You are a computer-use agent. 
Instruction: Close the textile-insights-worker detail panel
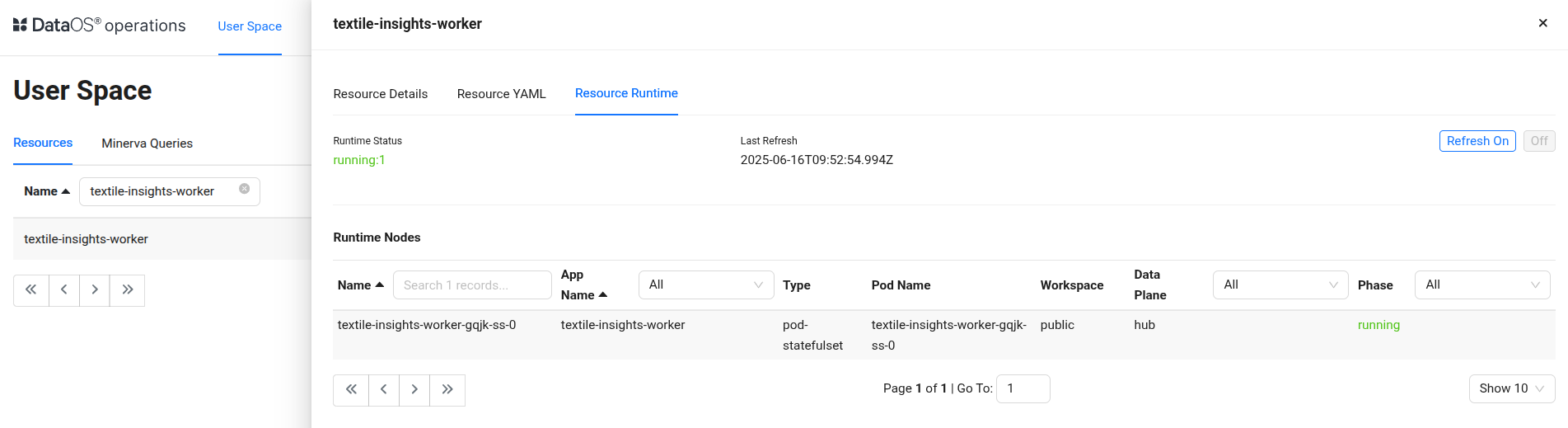1542,23
